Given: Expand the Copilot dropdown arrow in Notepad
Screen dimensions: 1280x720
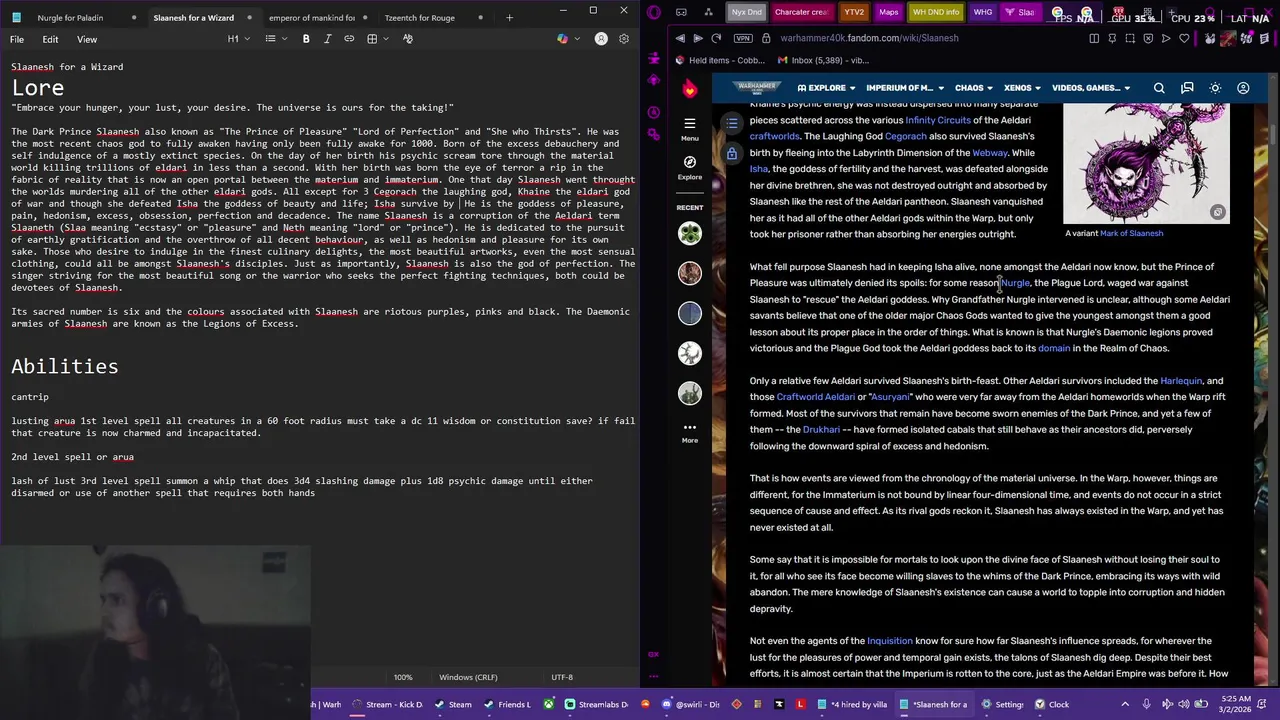Looking at the screenshot, I should pyautogui.click(x=577, y=39).
